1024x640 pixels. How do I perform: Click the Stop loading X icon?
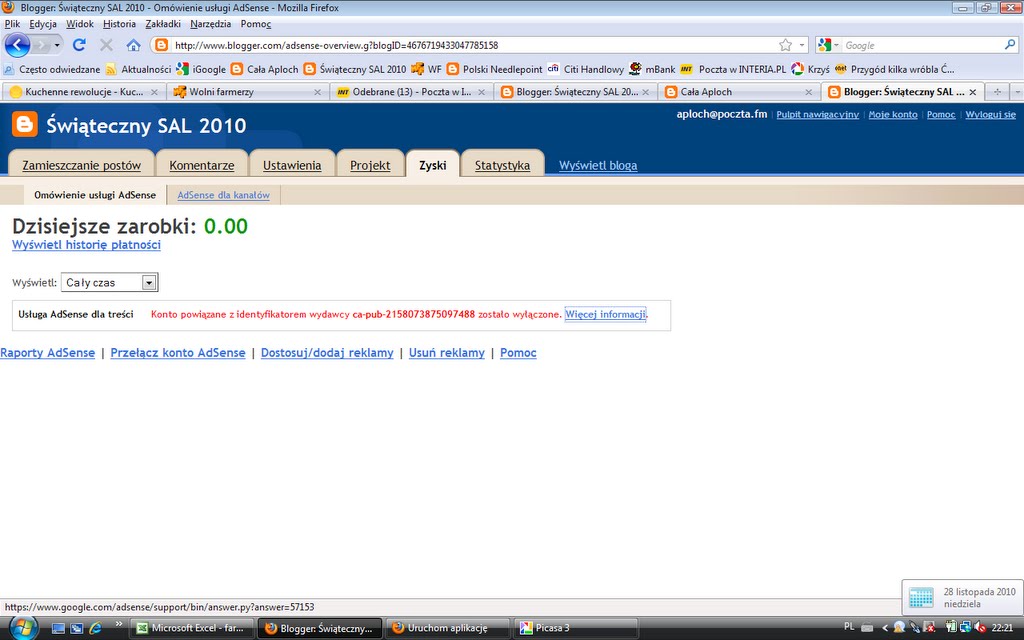point(106,45)
